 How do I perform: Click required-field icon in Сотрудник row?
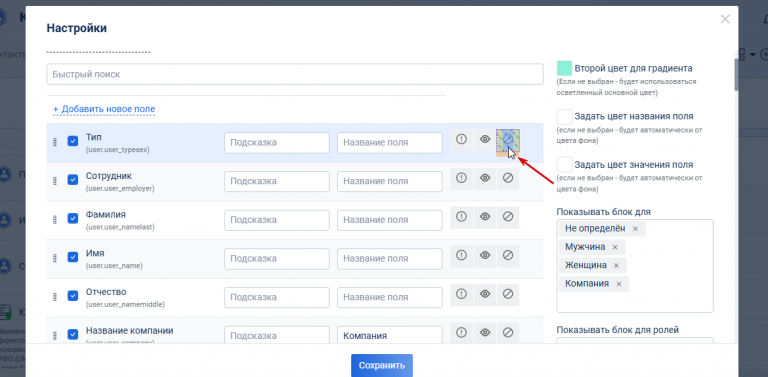tap(461, 179)
